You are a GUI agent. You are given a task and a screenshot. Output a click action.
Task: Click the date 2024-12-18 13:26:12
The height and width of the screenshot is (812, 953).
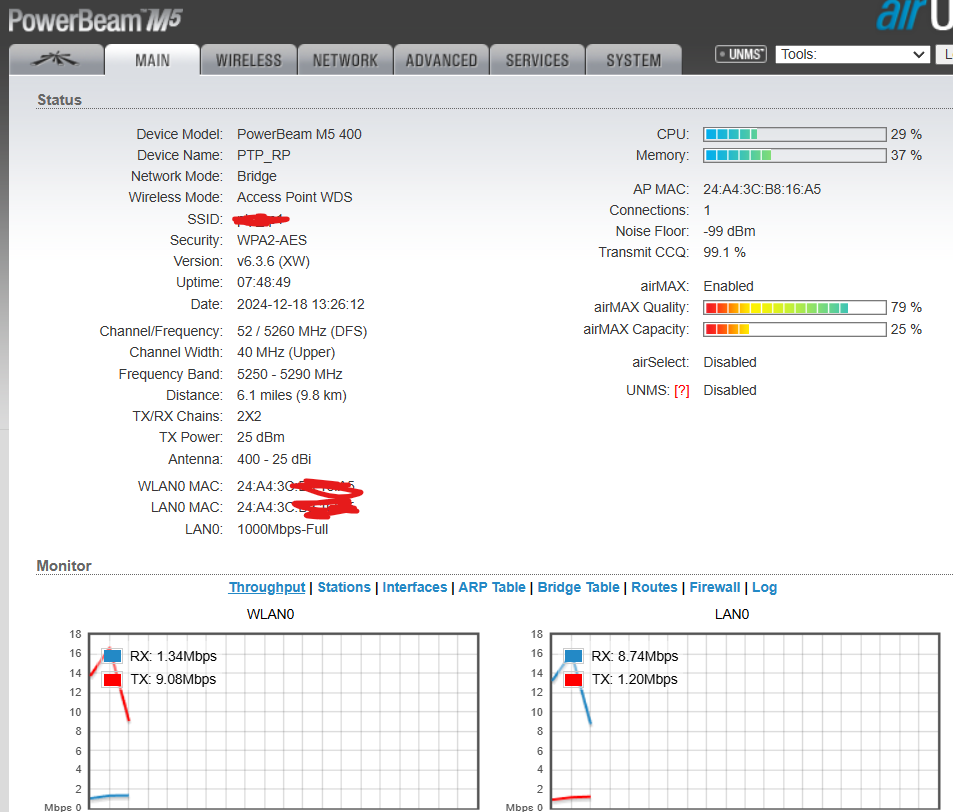coord(301,304)
